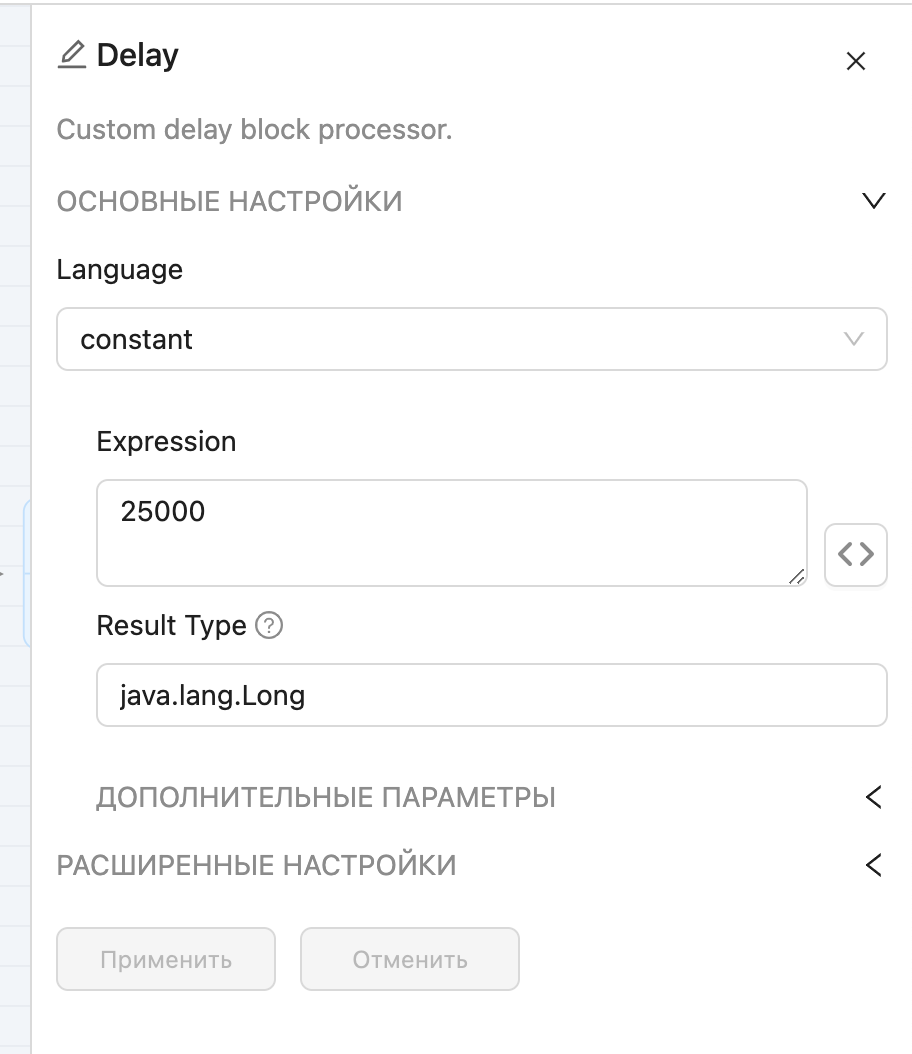Click the Language field label
Screen dimensions: 912x1054
[119, 269]
